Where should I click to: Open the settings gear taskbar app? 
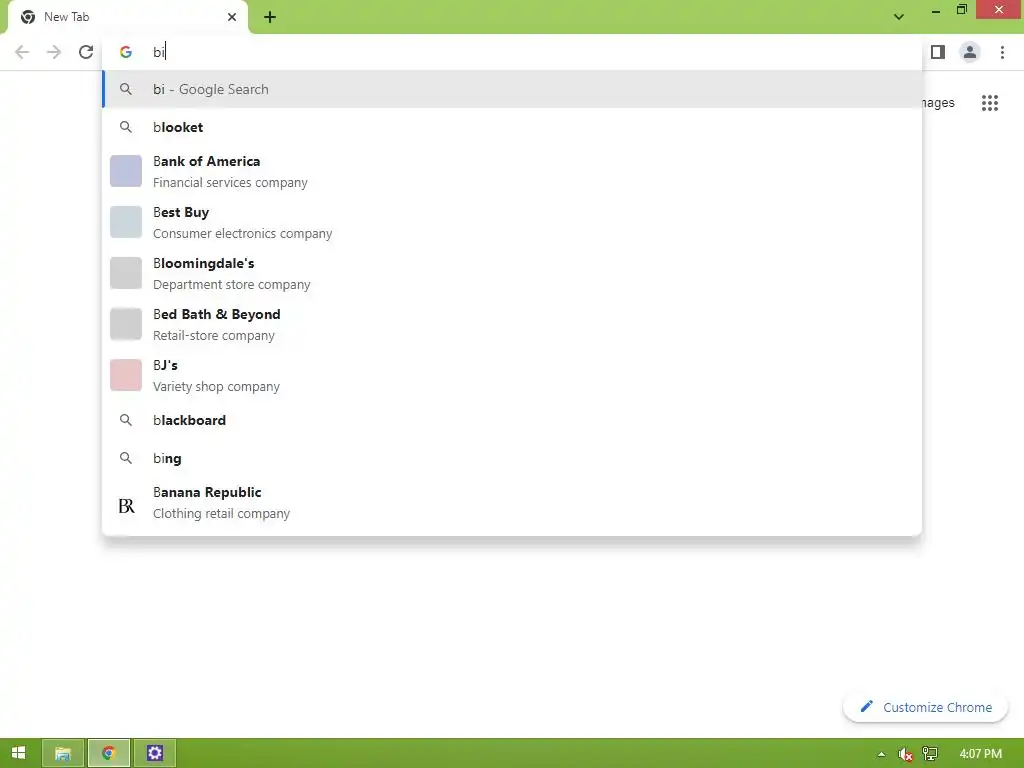pyautogui.click(x=155, y=753)
